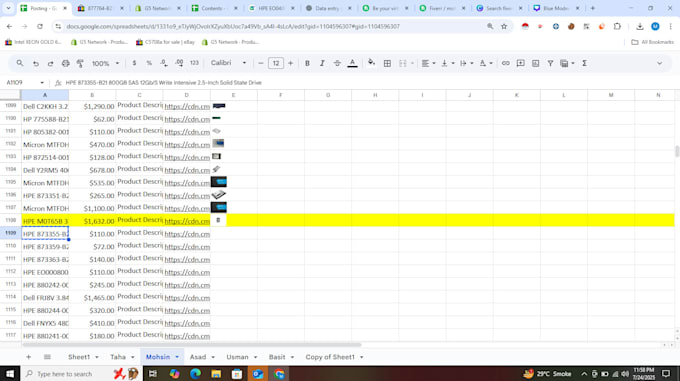Increase decimal places
Image resolution: width=680 pixels, height=381 pixels.
click(x=179, y=63)
